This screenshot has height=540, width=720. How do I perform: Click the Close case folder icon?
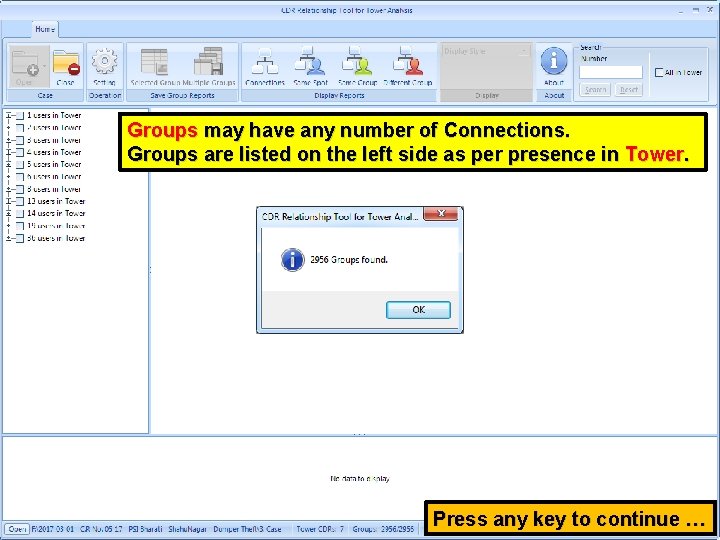(x=66, y=63)
